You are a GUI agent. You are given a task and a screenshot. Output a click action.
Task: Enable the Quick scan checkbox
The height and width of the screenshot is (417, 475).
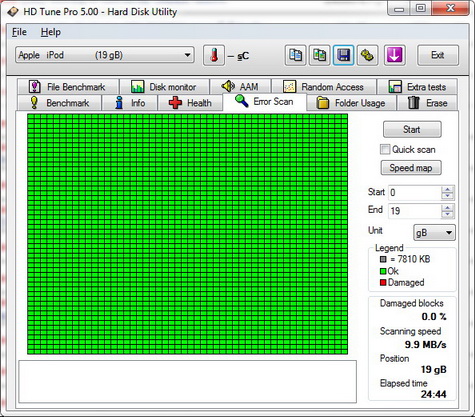pos(385,149)
